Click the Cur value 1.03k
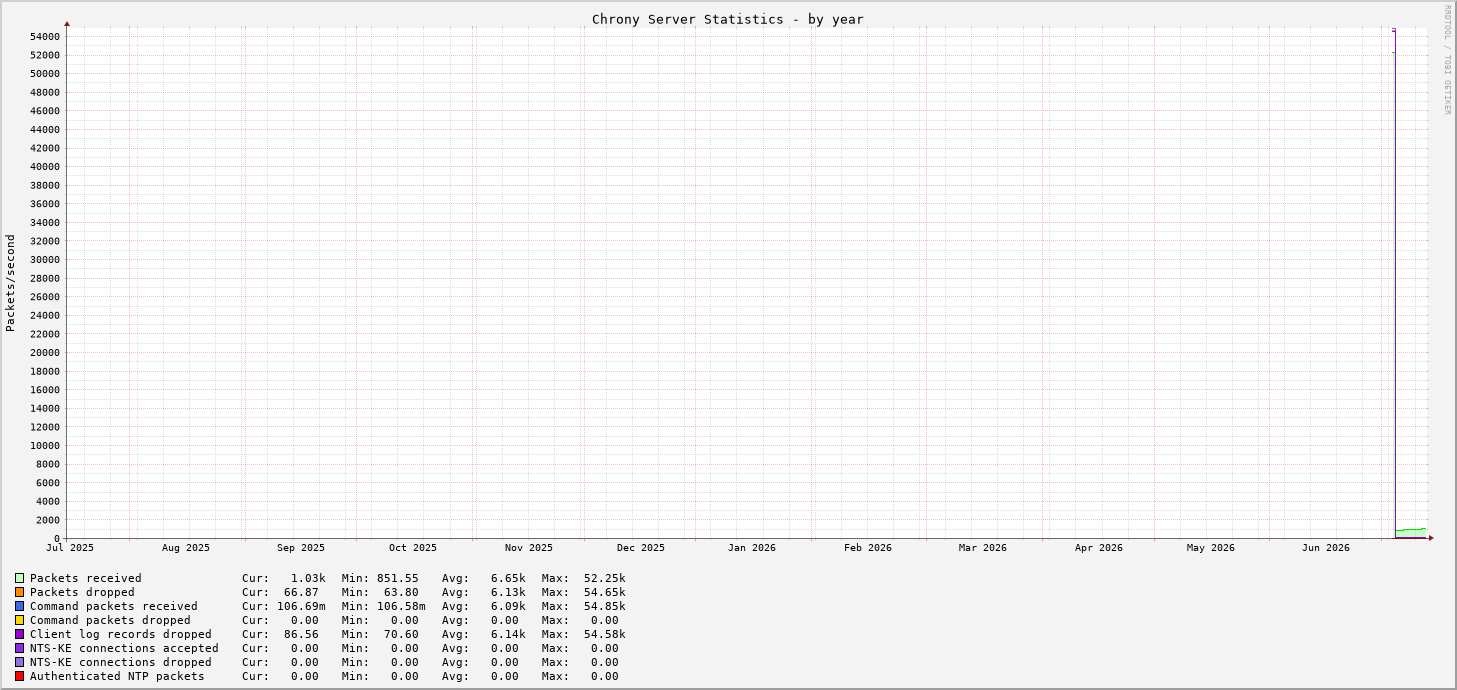Screen dimensions: 1457x690 [x=308, y=578]
